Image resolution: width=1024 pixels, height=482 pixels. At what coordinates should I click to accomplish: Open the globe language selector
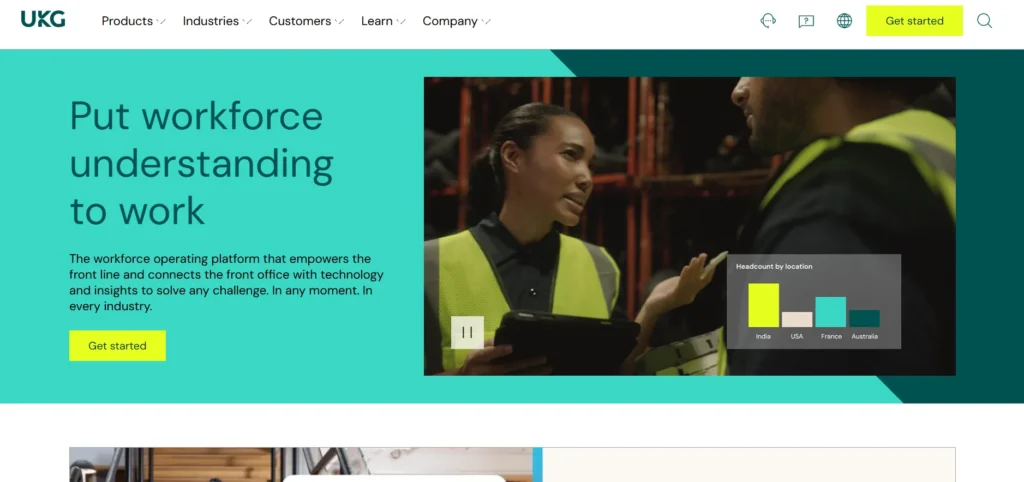tap(844, 21)
